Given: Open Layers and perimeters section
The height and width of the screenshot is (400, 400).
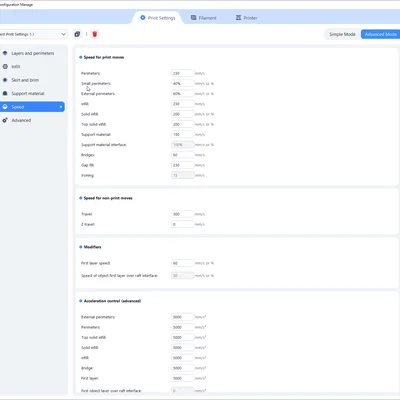Looking at the screenshot, I should (x=32, y=53).
